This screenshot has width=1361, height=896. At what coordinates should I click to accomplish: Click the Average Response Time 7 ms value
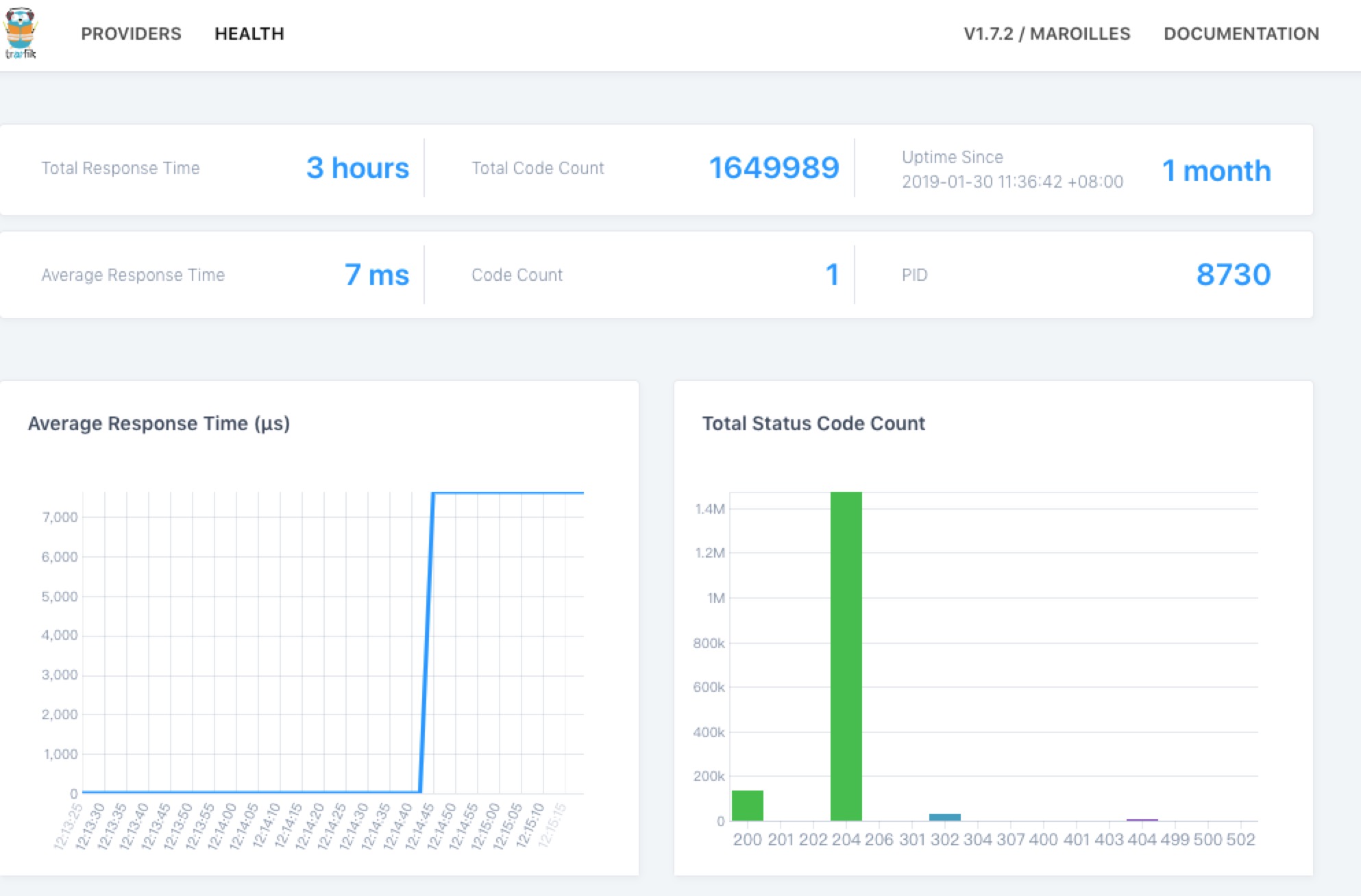click(376, 275)
